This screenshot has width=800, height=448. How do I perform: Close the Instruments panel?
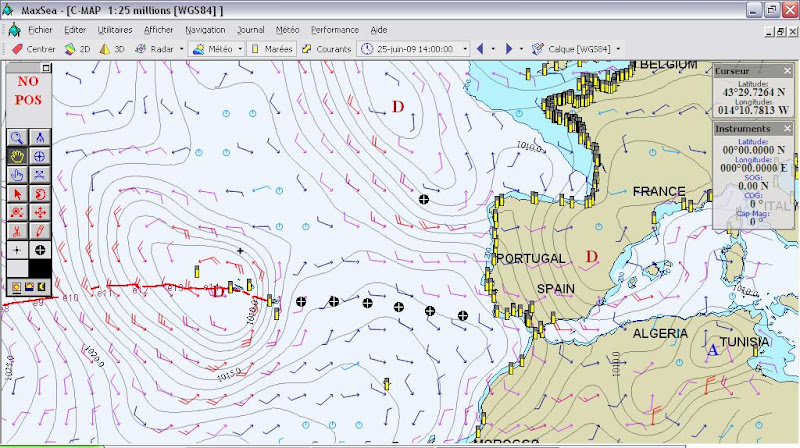788,129
